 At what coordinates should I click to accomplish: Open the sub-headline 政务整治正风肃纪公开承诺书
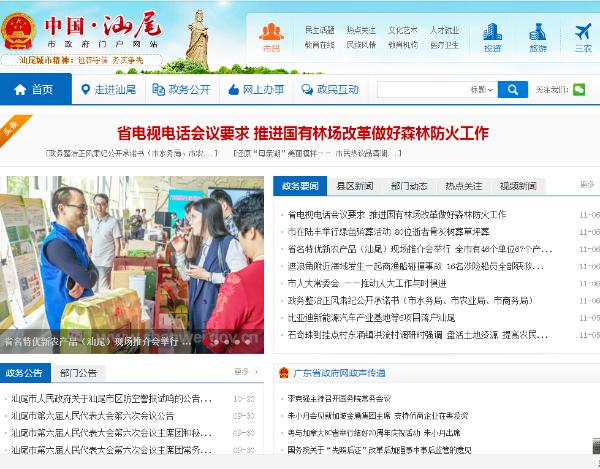[131, 153]
